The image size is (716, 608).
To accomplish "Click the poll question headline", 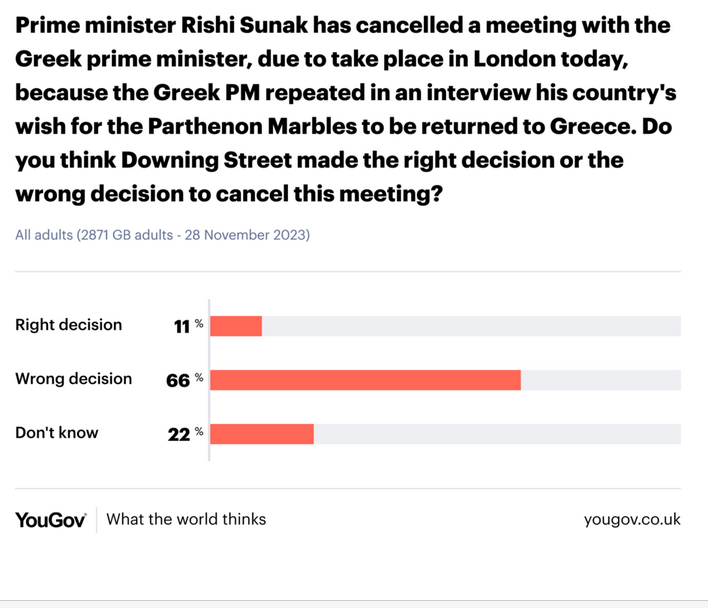I will 345,110.
